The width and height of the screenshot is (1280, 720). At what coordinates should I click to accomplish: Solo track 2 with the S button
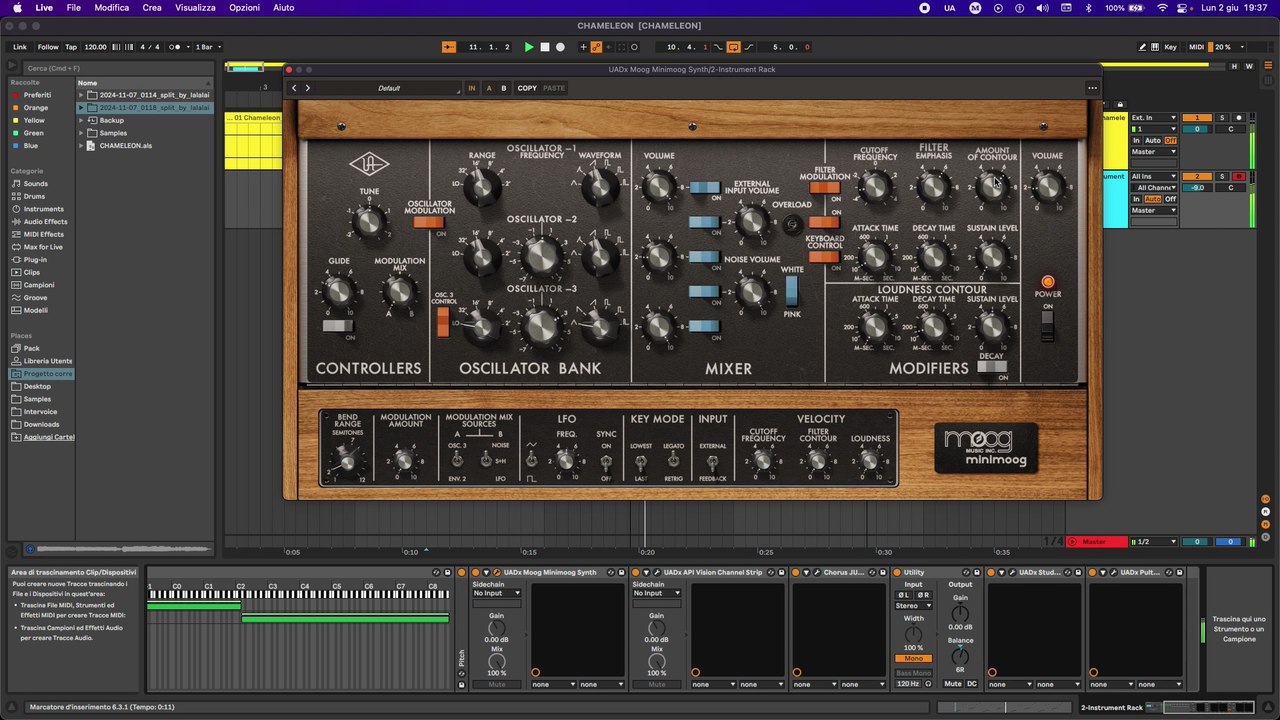click(1221, 176)
